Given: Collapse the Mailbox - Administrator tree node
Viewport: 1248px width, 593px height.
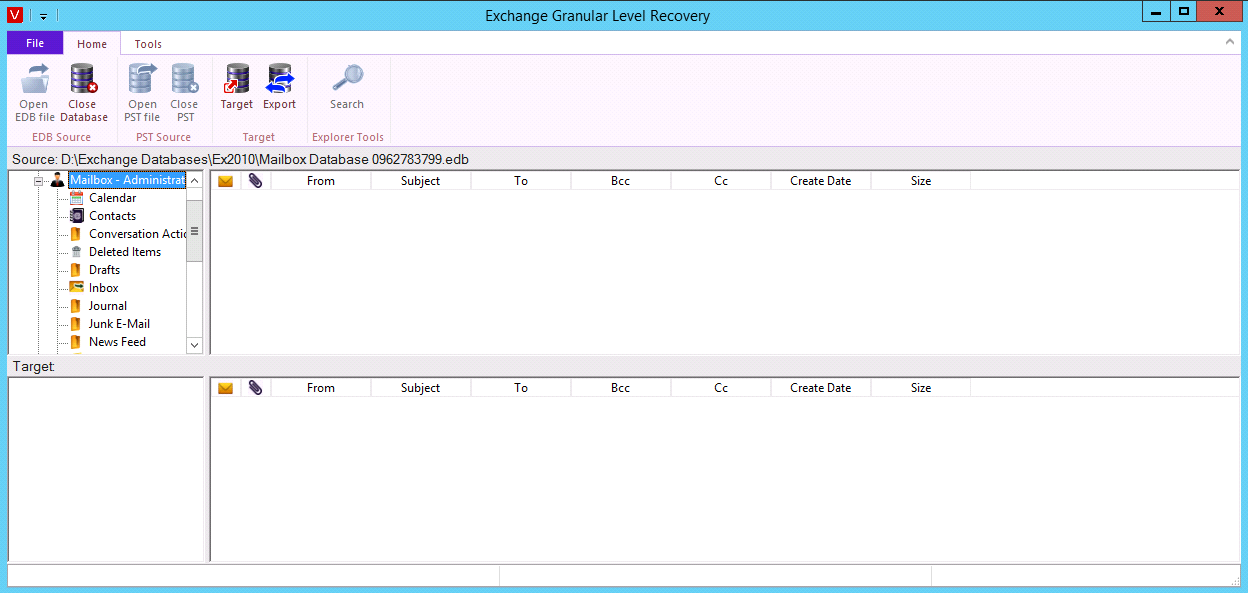Looking at the screenshot, I should coord(39,181).
